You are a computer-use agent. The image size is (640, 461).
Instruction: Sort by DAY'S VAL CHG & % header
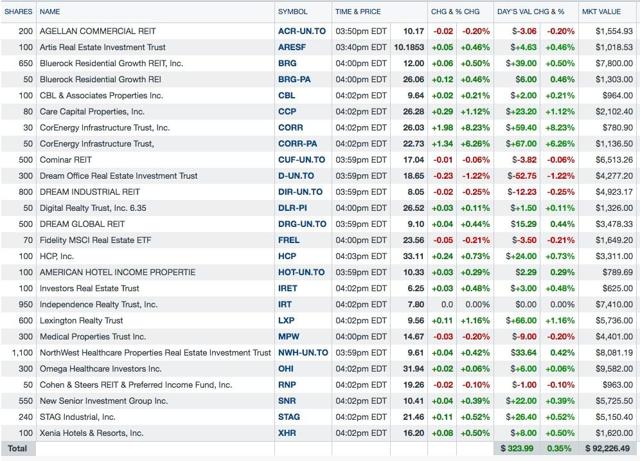click(531, 12)
